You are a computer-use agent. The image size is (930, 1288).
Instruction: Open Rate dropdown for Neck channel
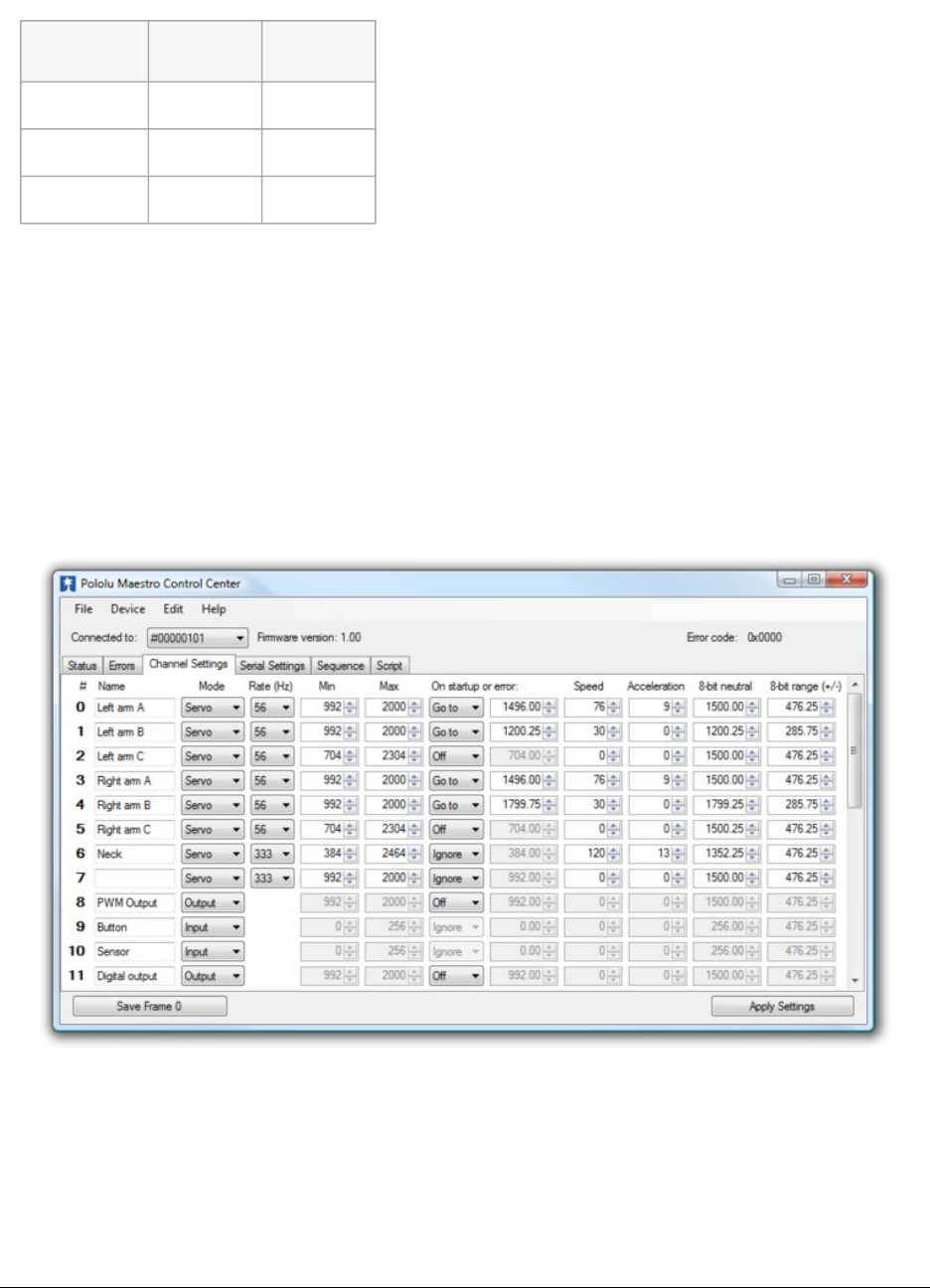point(271,854)
